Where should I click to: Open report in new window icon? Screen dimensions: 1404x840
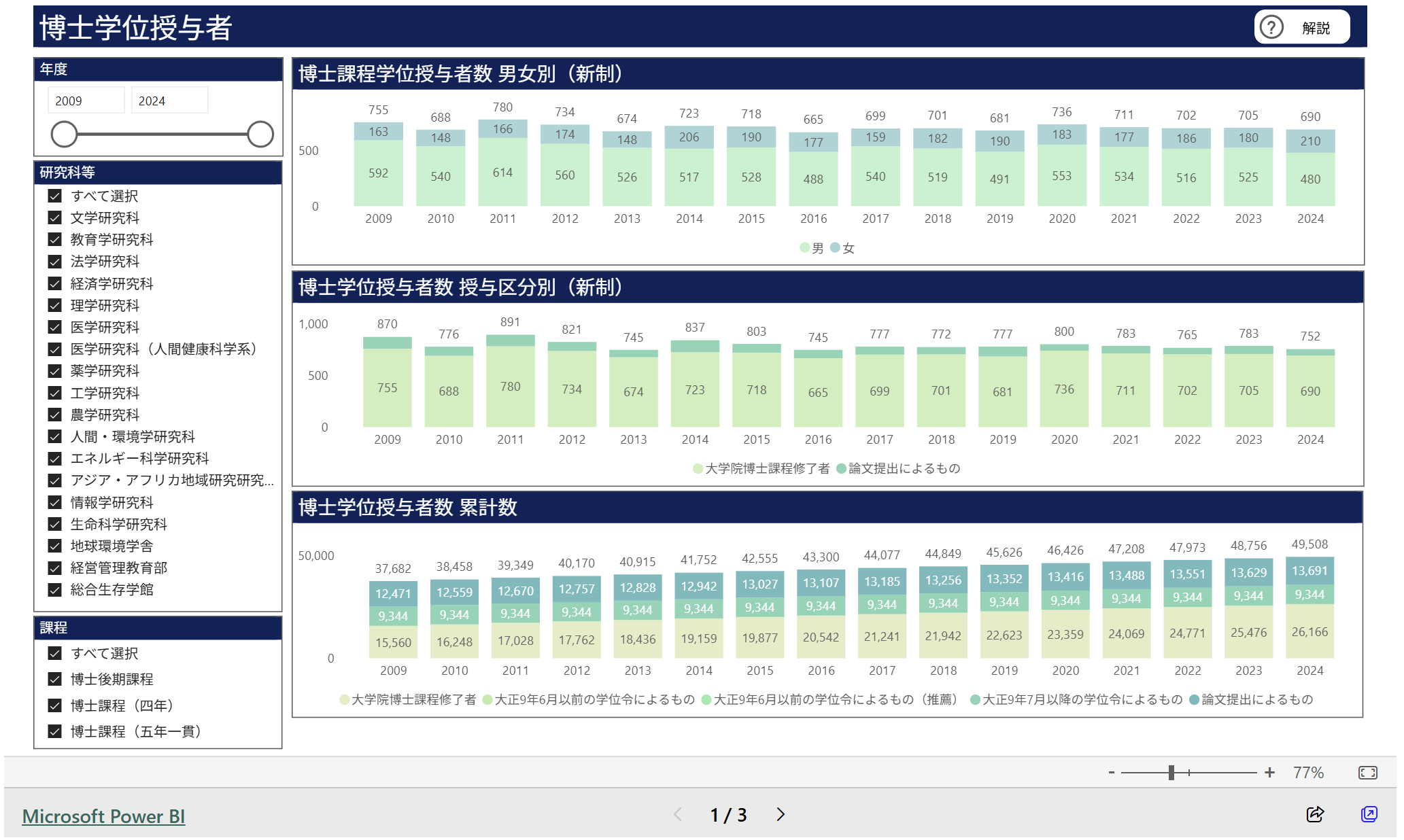(1369, 814)
